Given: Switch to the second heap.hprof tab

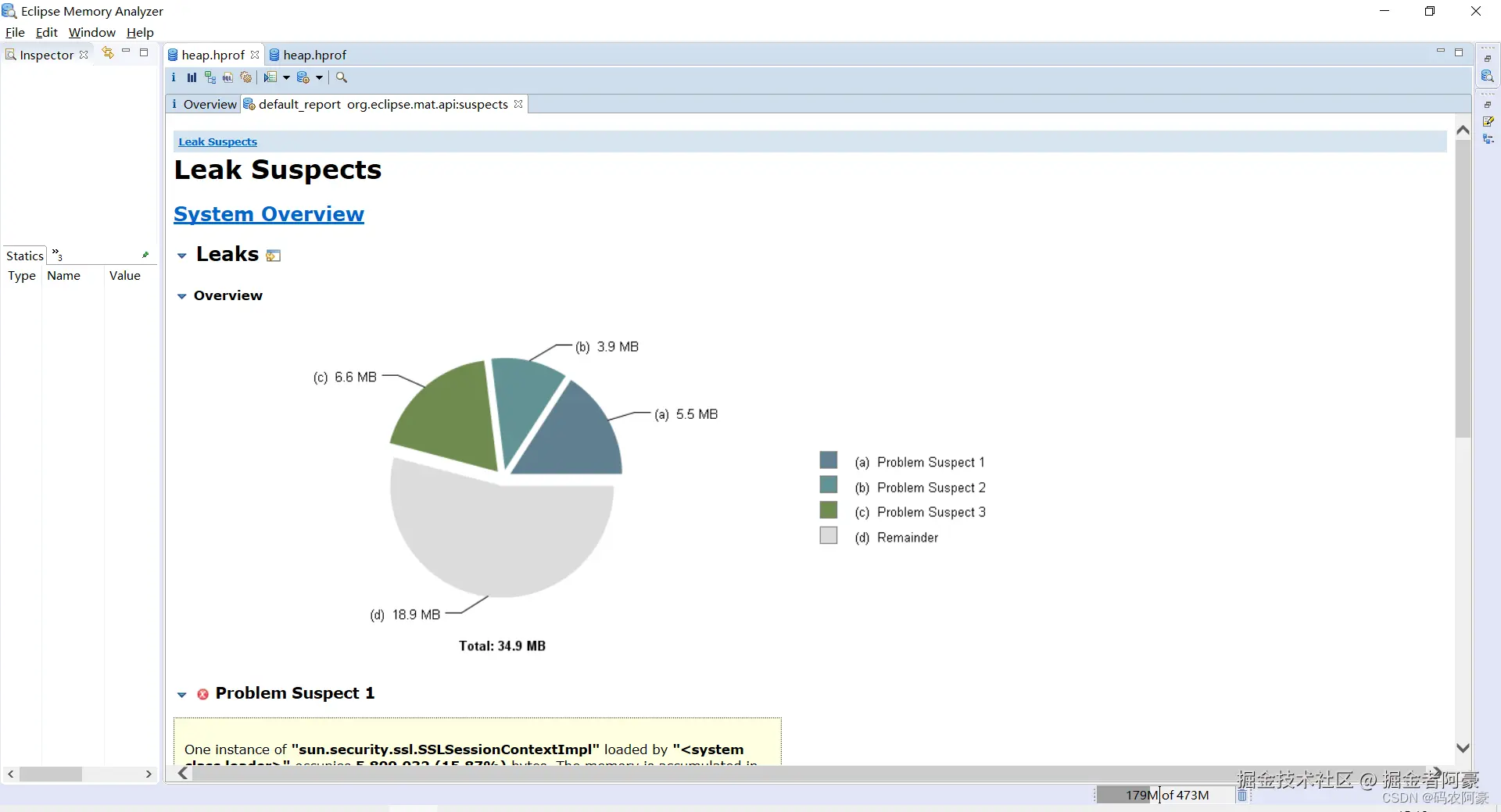Looking at the screenshot, I should click(307, 55).
